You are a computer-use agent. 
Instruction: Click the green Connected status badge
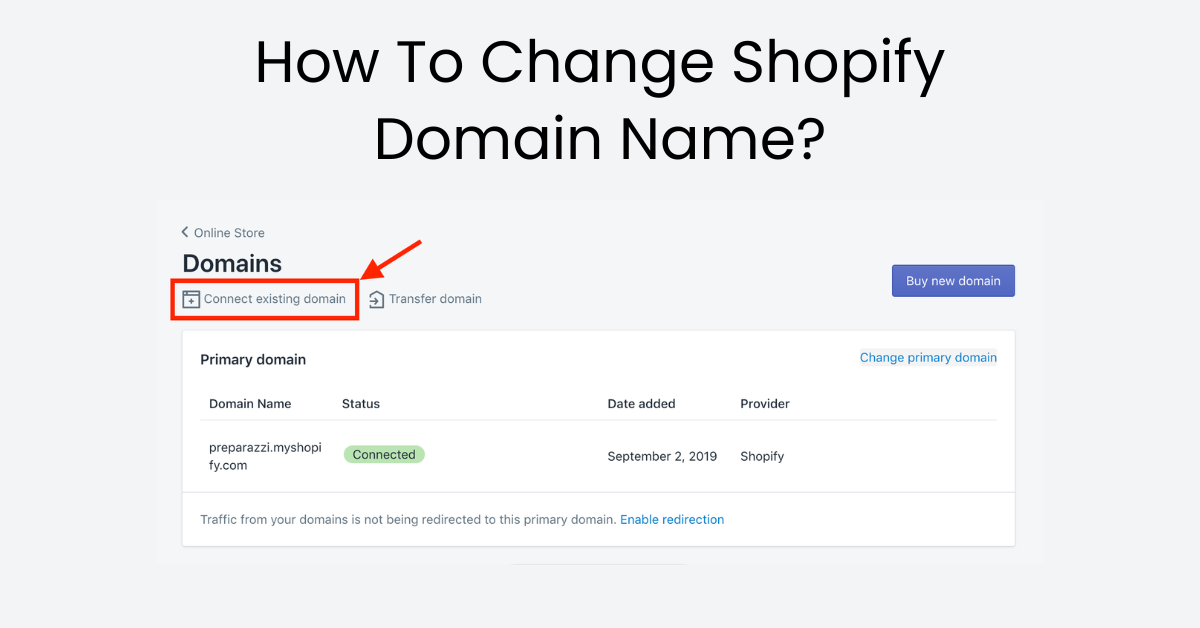[x=384, y=454]
